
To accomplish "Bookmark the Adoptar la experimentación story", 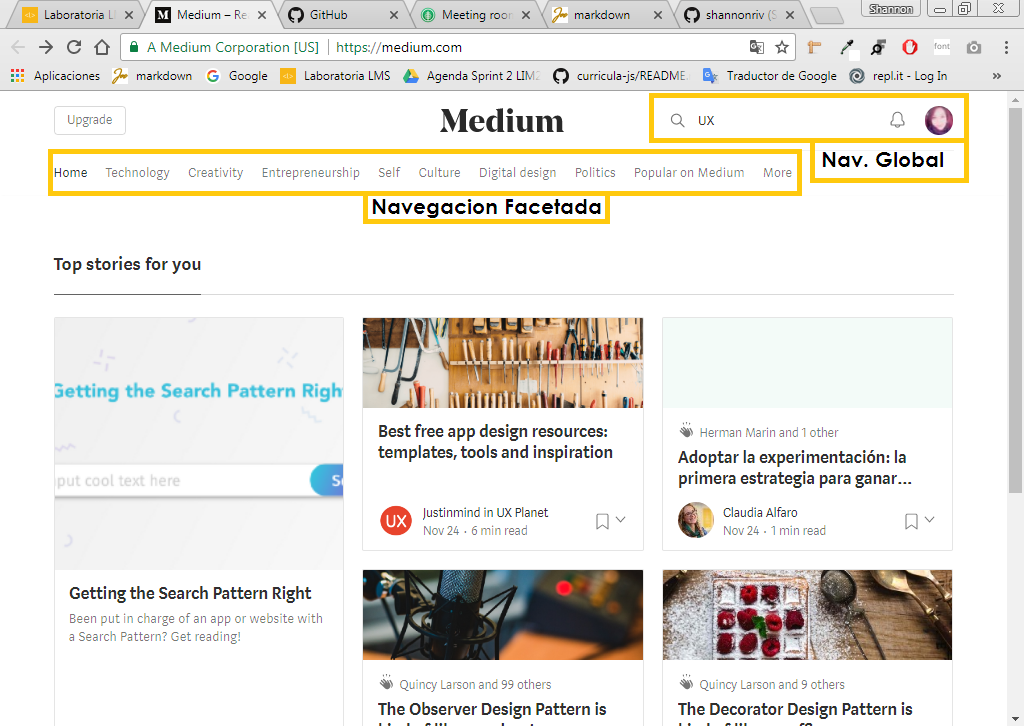I will [911, 521].
